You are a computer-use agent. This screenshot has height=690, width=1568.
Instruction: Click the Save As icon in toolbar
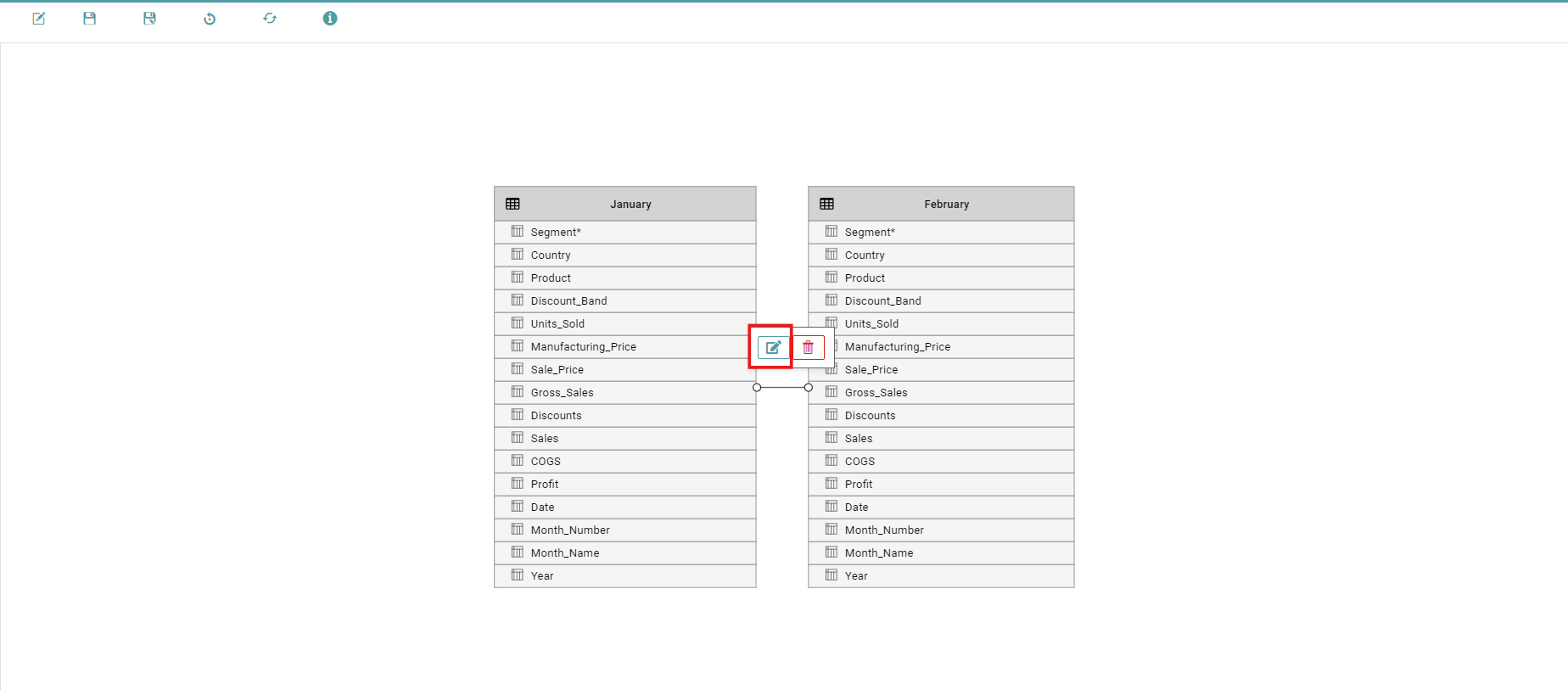tap(149, 19)
